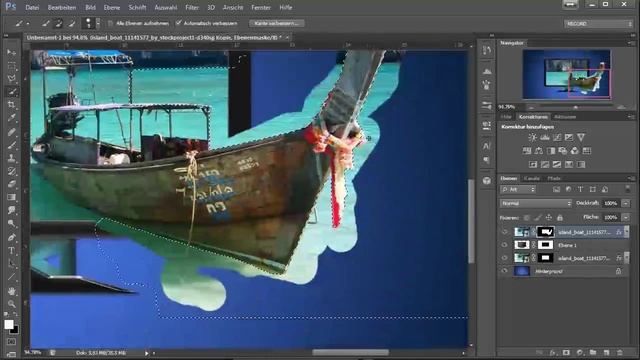Image resolution: width=640 pixels, height=360 pixels.
Task: Lock all for layer via padlock icon
Action: (560, 218)
